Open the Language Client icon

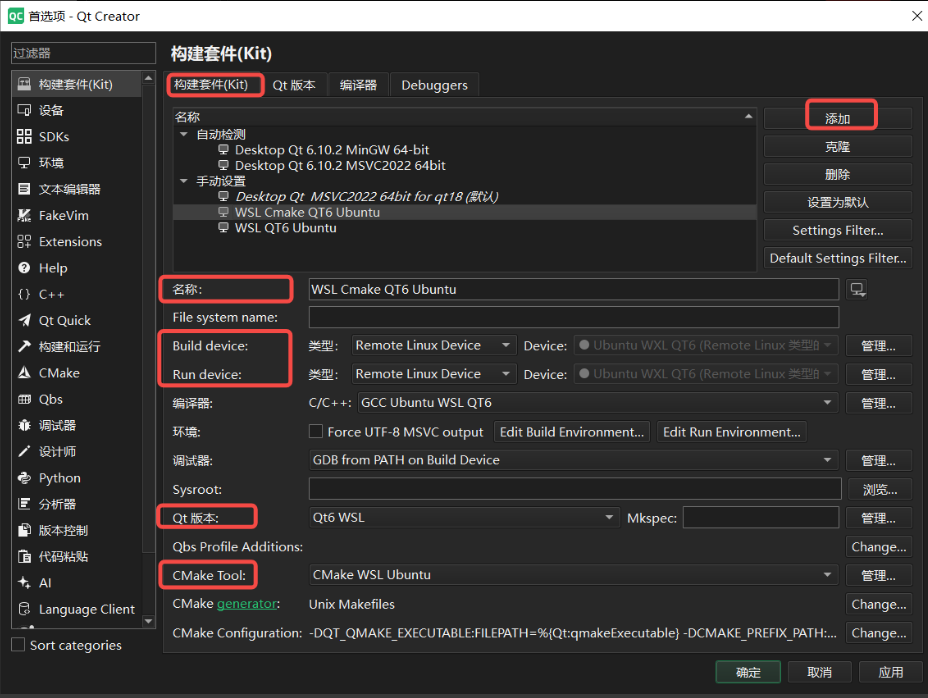[24, 609]
